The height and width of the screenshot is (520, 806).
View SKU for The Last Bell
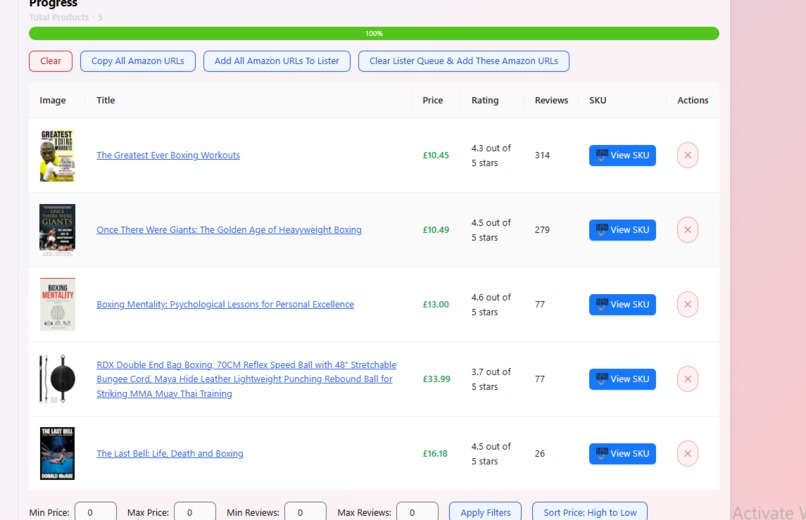[622, 454]
